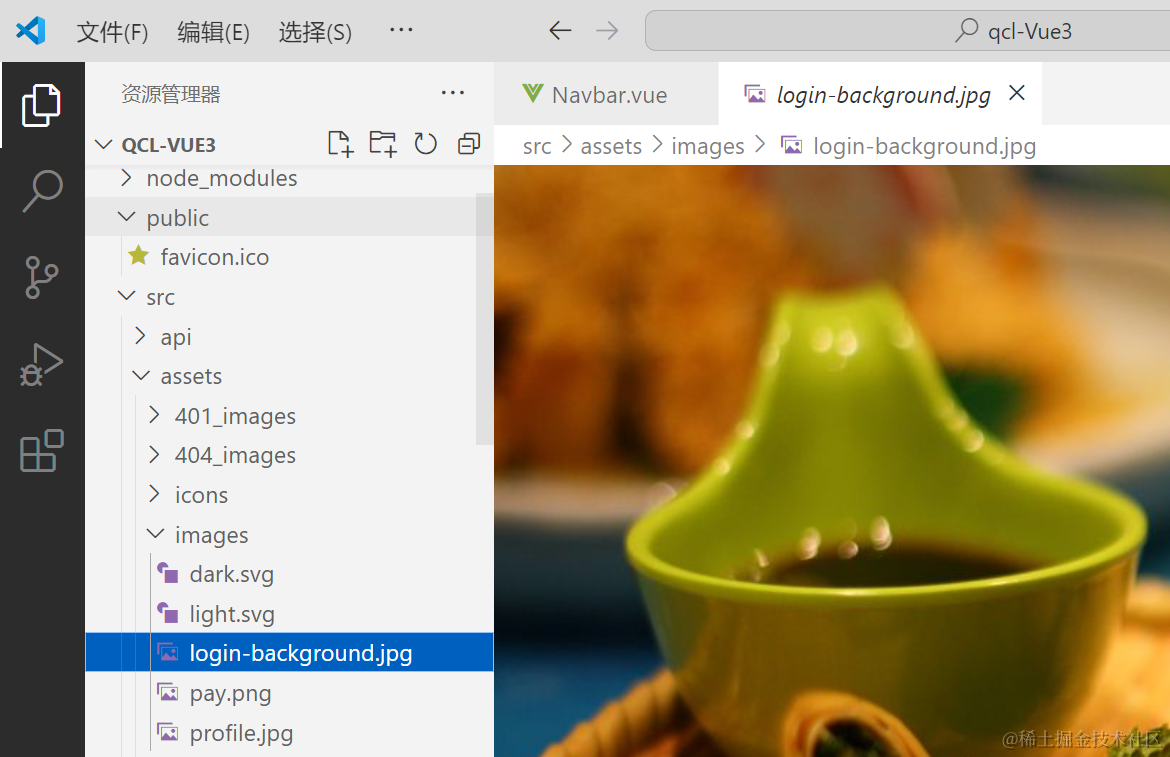Go back using the left arrow
Viewport: 1170px width, 757px height.
coord(560,31)
